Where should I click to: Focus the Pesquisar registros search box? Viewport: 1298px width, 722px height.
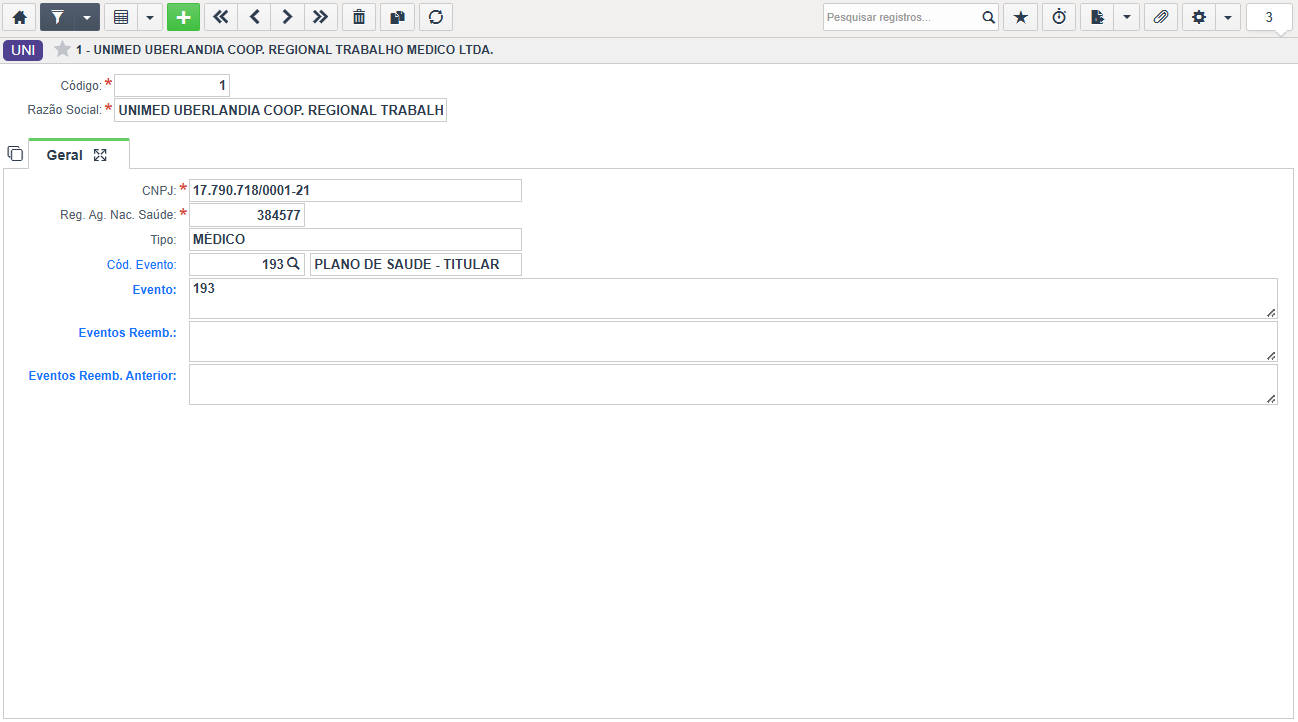[900, 17]
